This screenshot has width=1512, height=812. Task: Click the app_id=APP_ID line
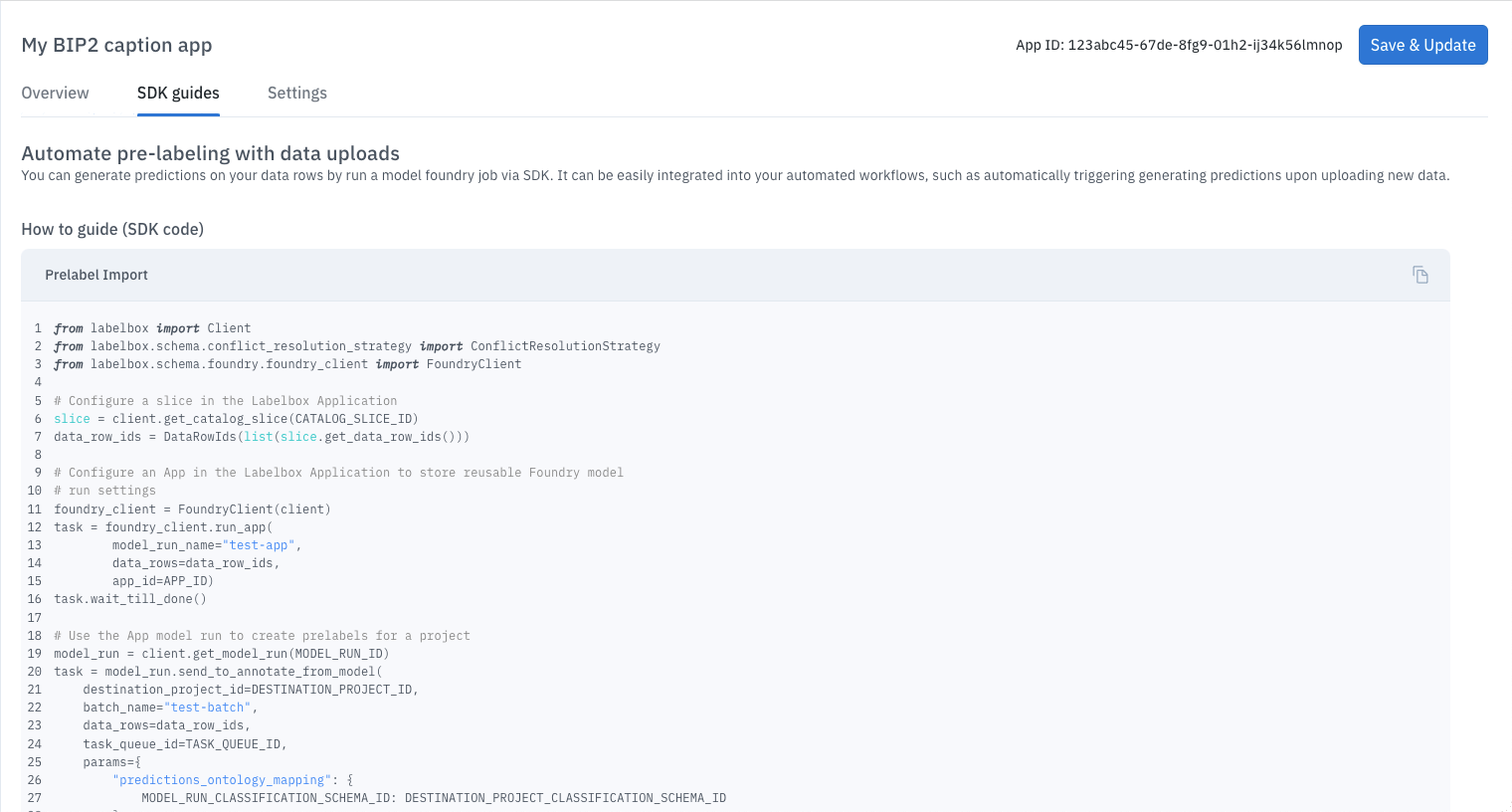(x=163, y=581)
